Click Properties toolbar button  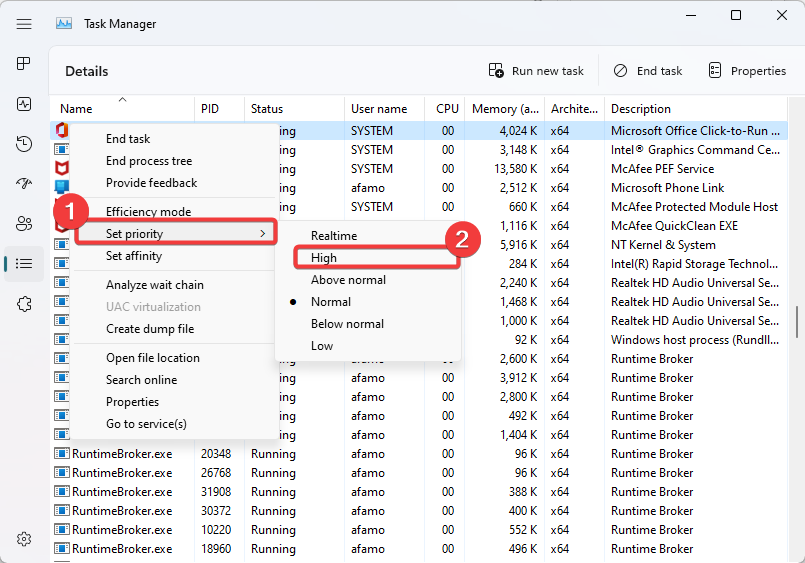747,71
